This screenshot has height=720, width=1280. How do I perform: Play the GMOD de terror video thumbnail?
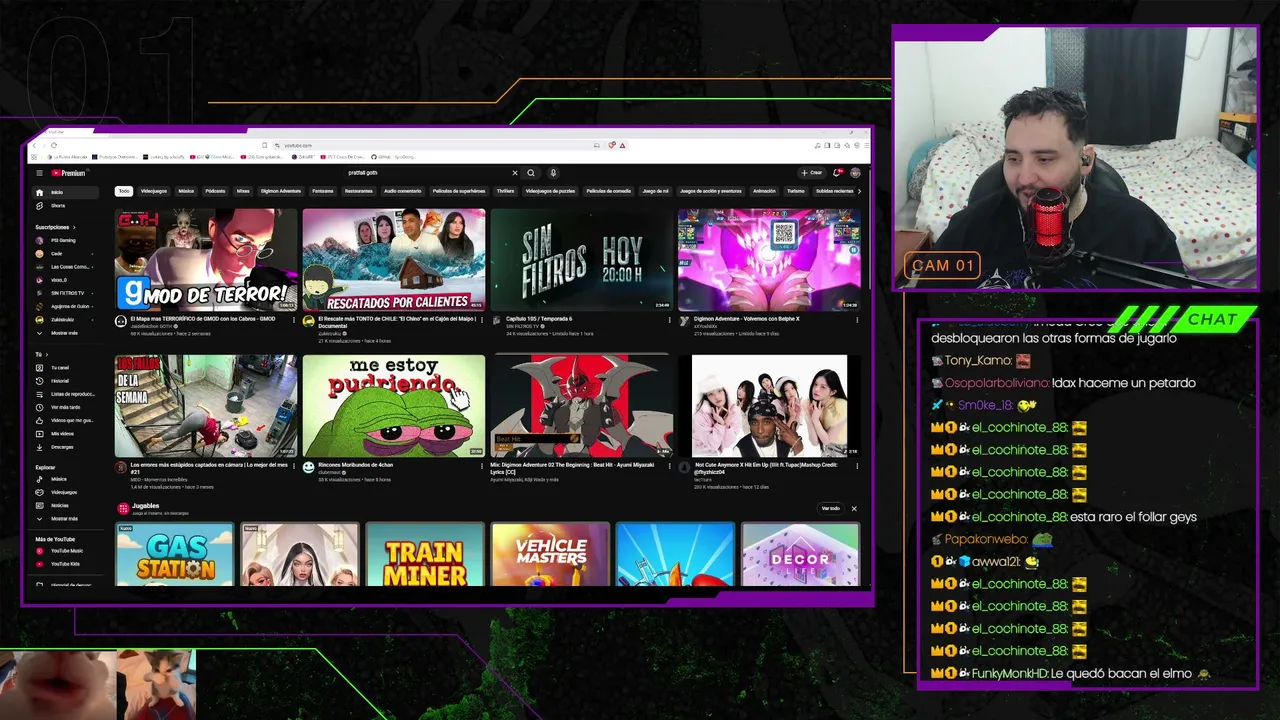coord(206,260)
